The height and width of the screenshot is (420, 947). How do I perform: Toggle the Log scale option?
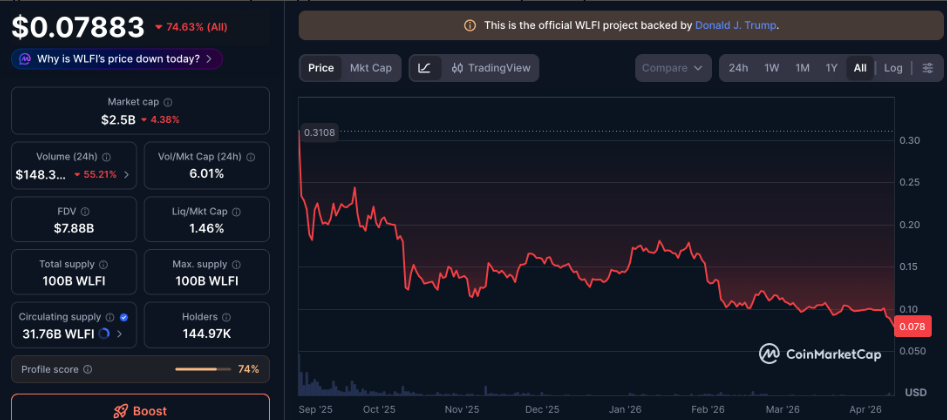(x=893, y=68)
